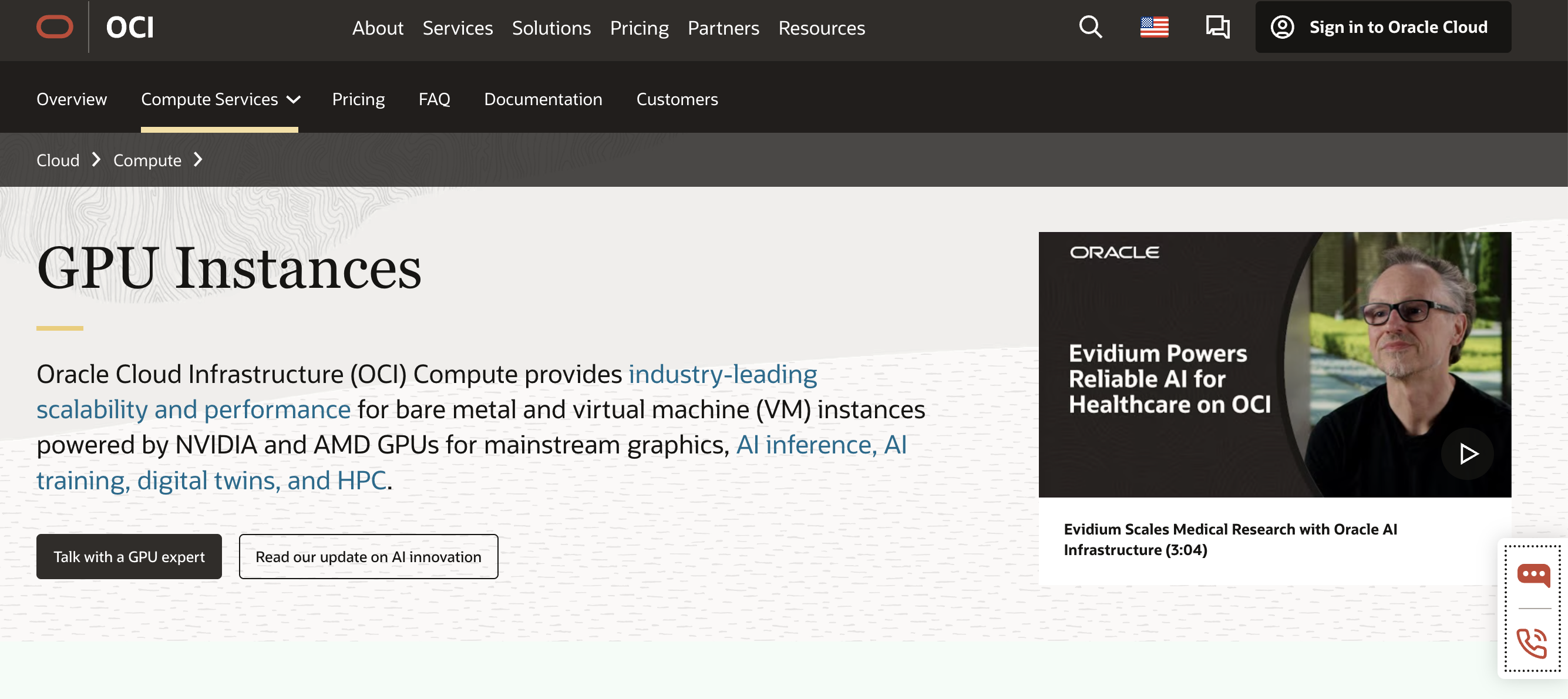The width and height of the screenshot is (1568, 699).
Task: Click the US flag country selector
Action: click(x=1155, y=28)
